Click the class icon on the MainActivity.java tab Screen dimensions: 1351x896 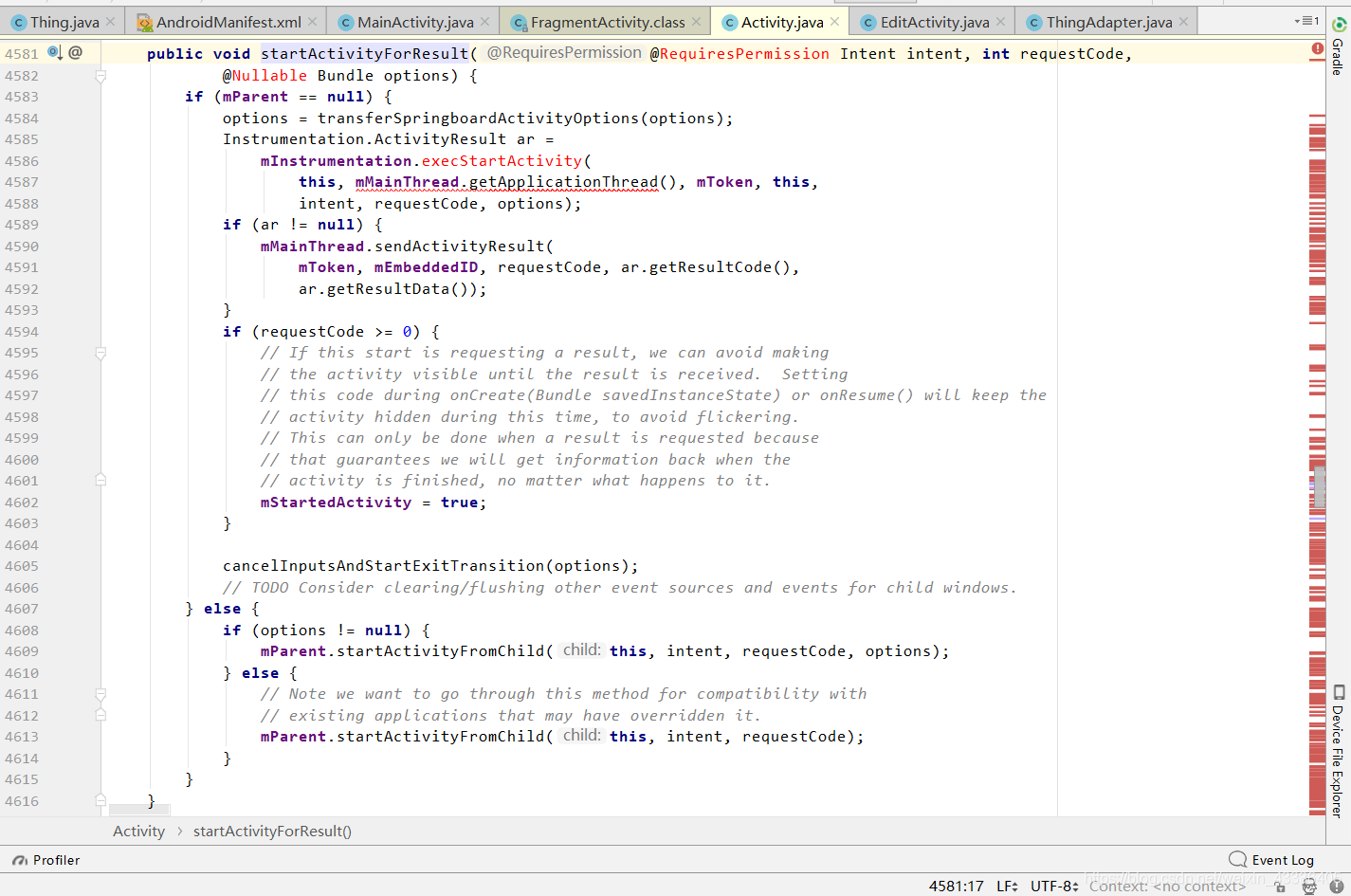coord(346,23)
